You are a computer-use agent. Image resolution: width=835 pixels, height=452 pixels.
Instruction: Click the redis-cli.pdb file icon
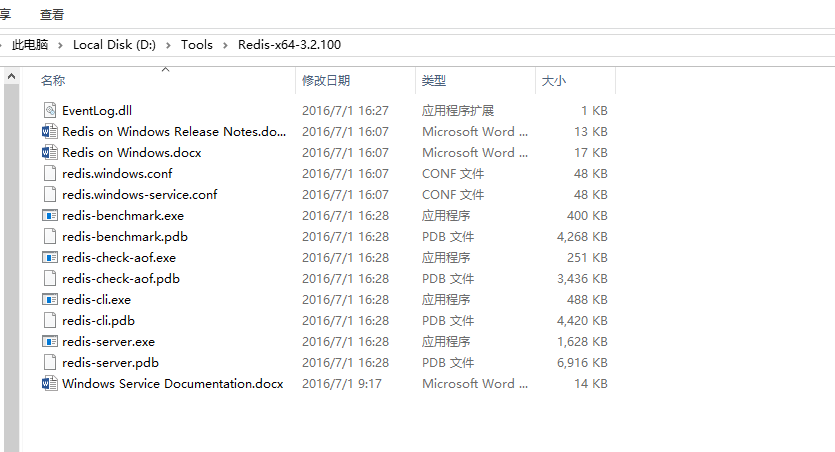coord(50,320)
